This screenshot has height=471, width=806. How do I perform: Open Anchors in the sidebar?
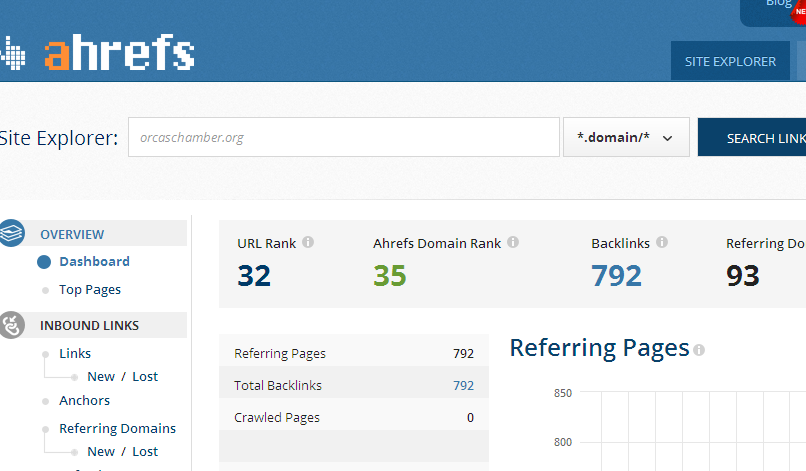click(x=84, y=401)
